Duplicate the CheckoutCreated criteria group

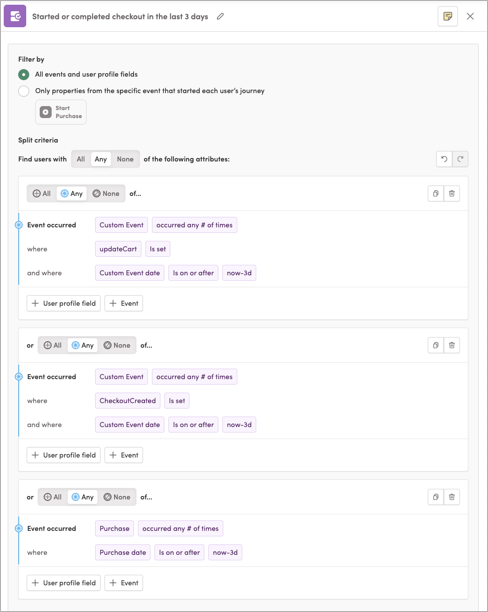(436, 345)
